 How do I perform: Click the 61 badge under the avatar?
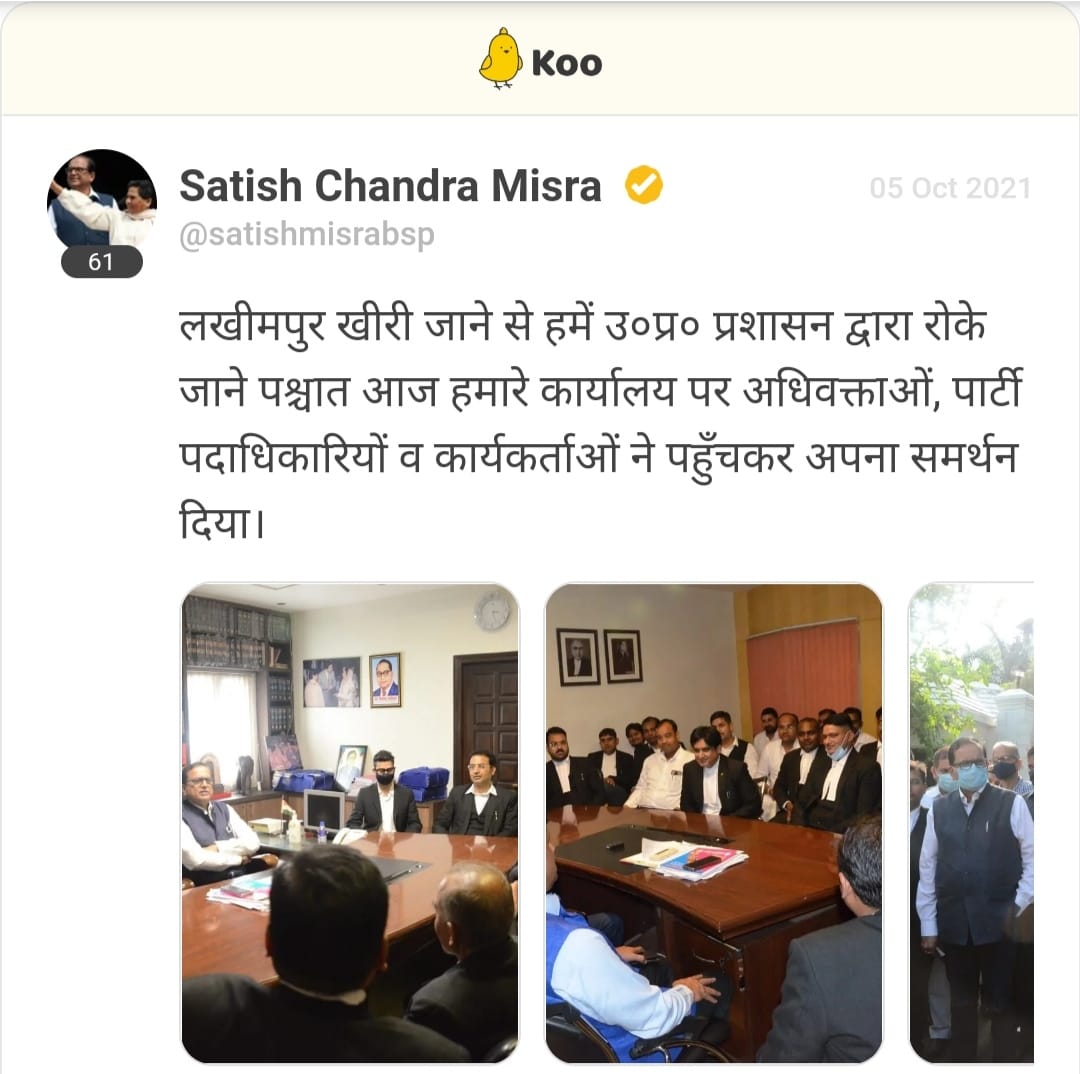point(102,262)
